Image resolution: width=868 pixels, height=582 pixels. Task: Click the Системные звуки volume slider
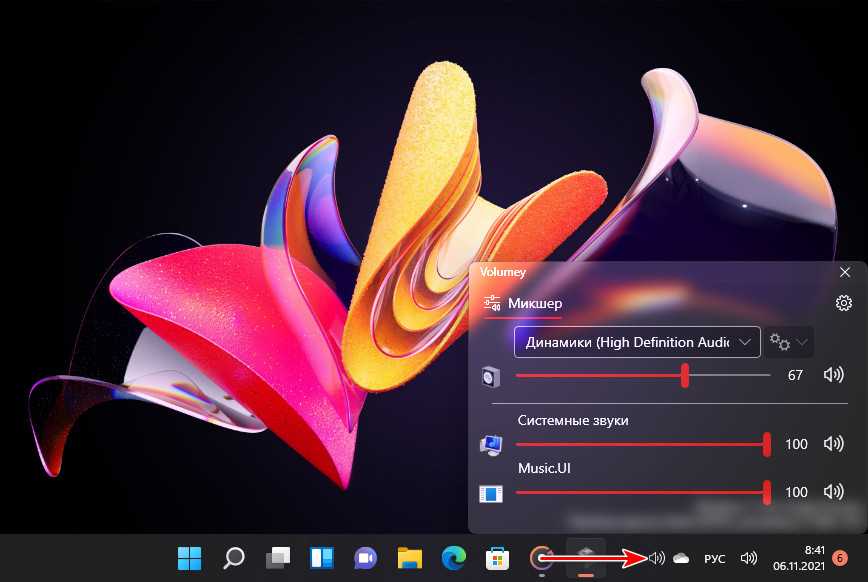tap(642, 444)
